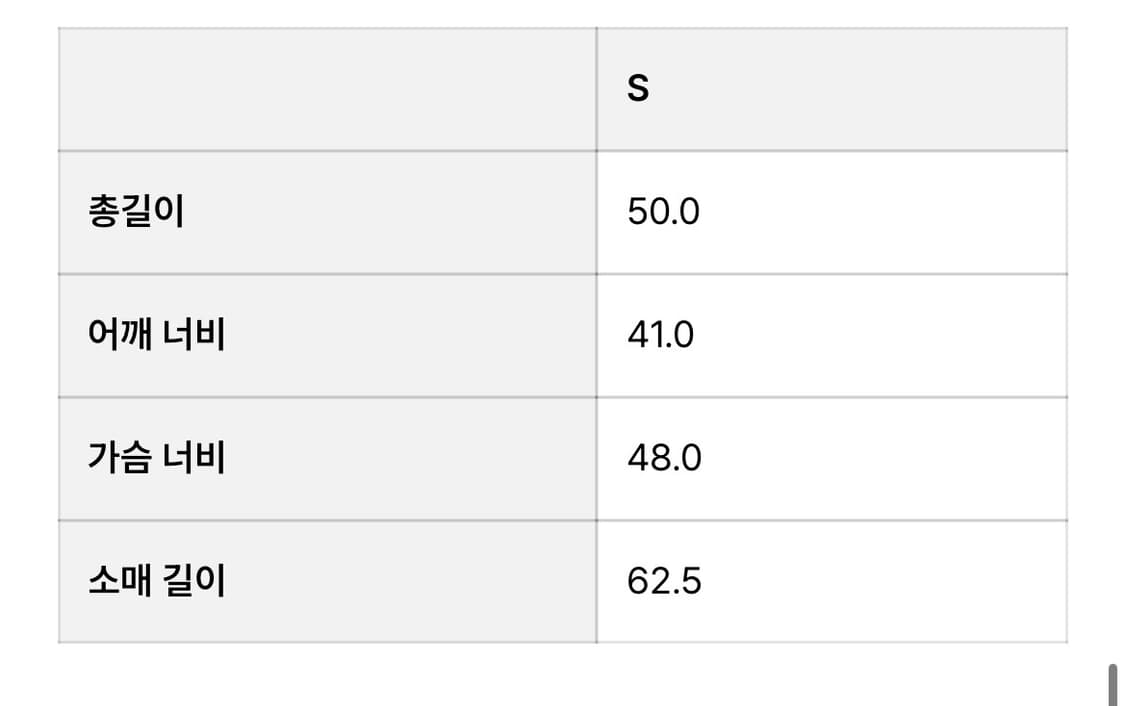Click the 41.0 shoulder width value
1125x706 pixels.
click(x=660, y=335)
